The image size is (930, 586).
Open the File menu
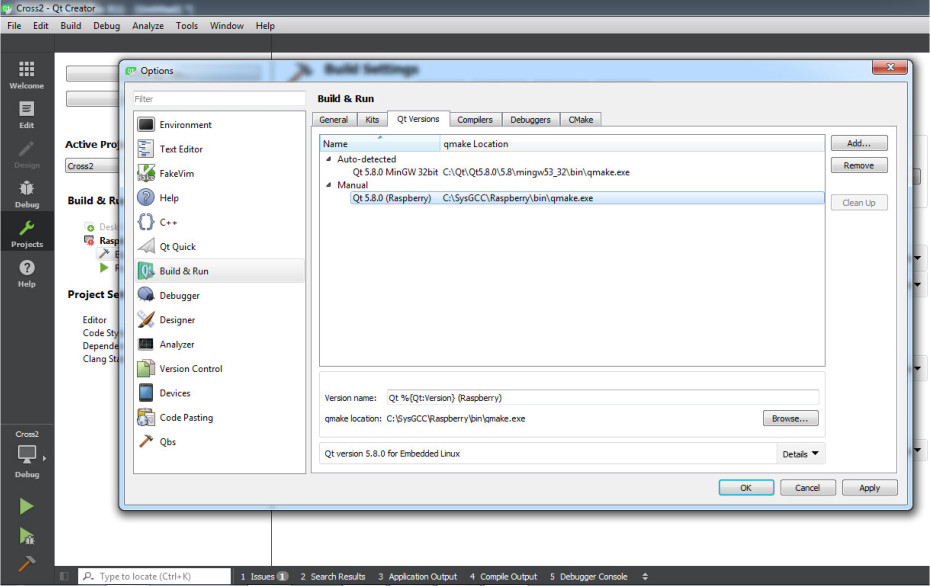coord(14,26)
